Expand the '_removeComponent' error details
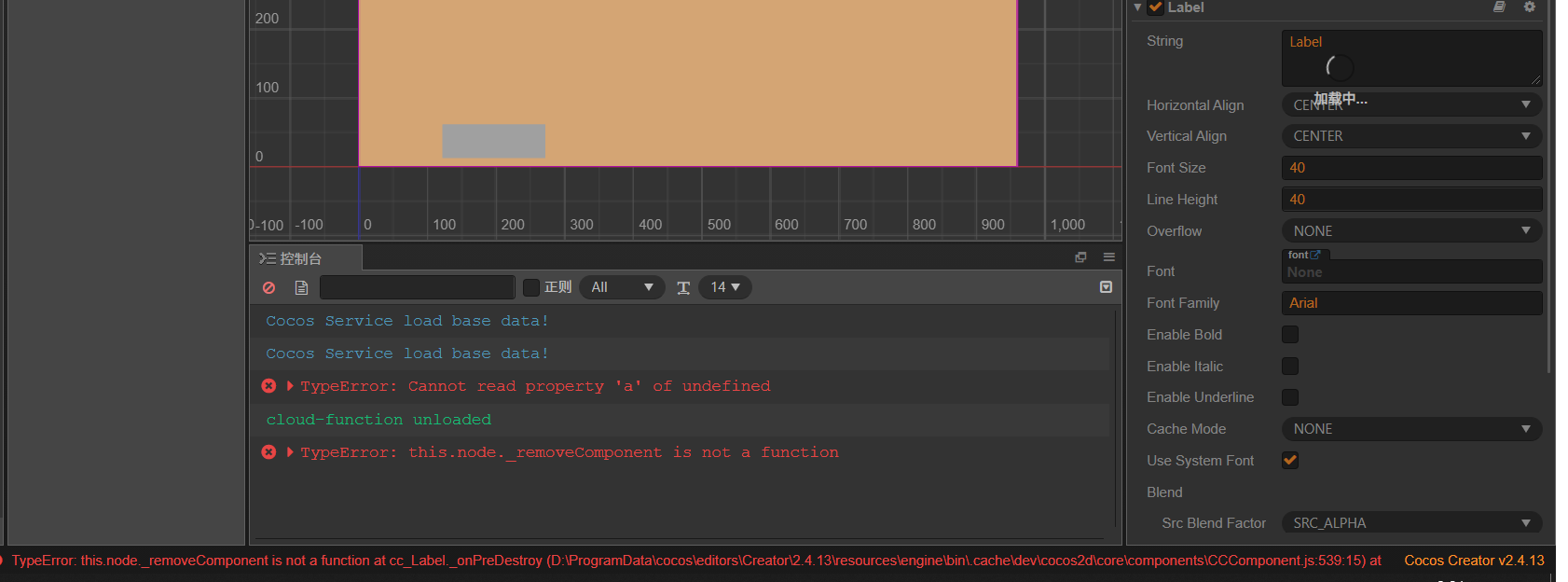 pyautogui.click(x=290, y=452)
